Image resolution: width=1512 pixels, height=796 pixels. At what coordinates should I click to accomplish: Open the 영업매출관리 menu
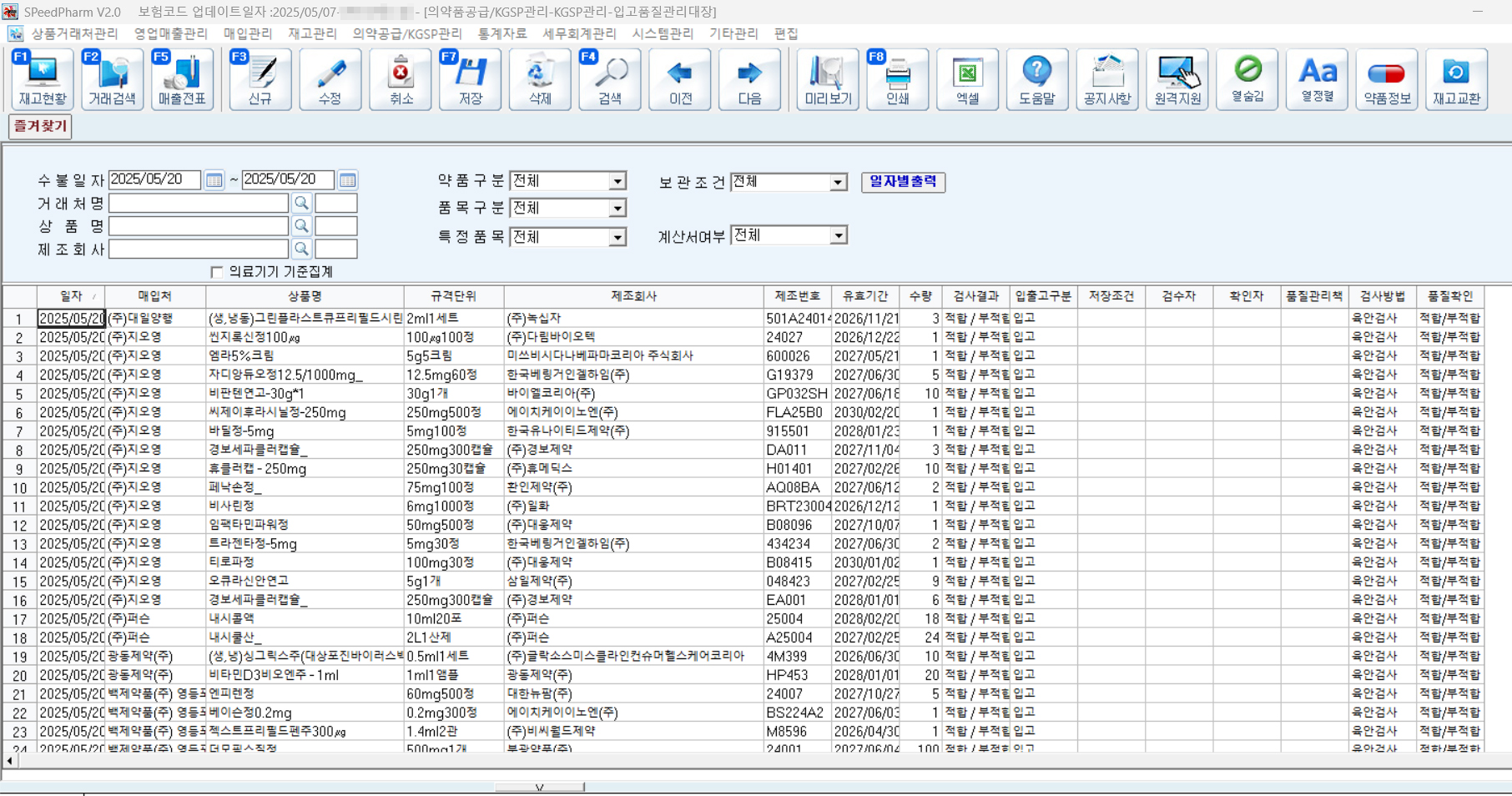pos(170,33)
